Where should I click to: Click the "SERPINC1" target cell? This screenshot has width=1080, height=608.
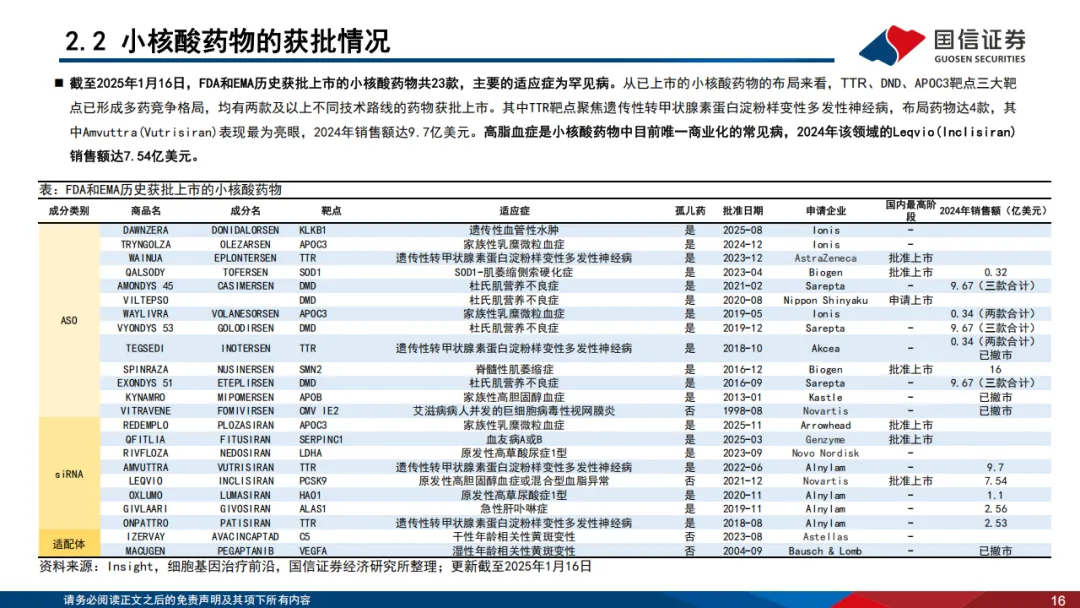[x=321, y=439]
